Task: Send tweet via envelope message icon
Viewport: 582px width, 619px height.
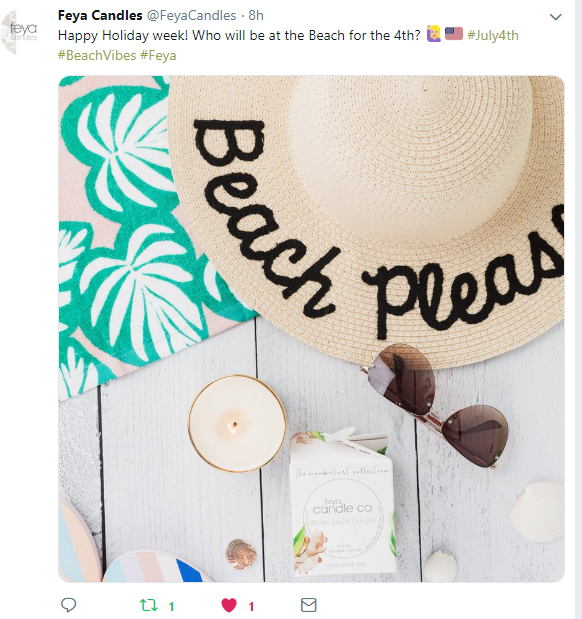Action: point(308,605)
